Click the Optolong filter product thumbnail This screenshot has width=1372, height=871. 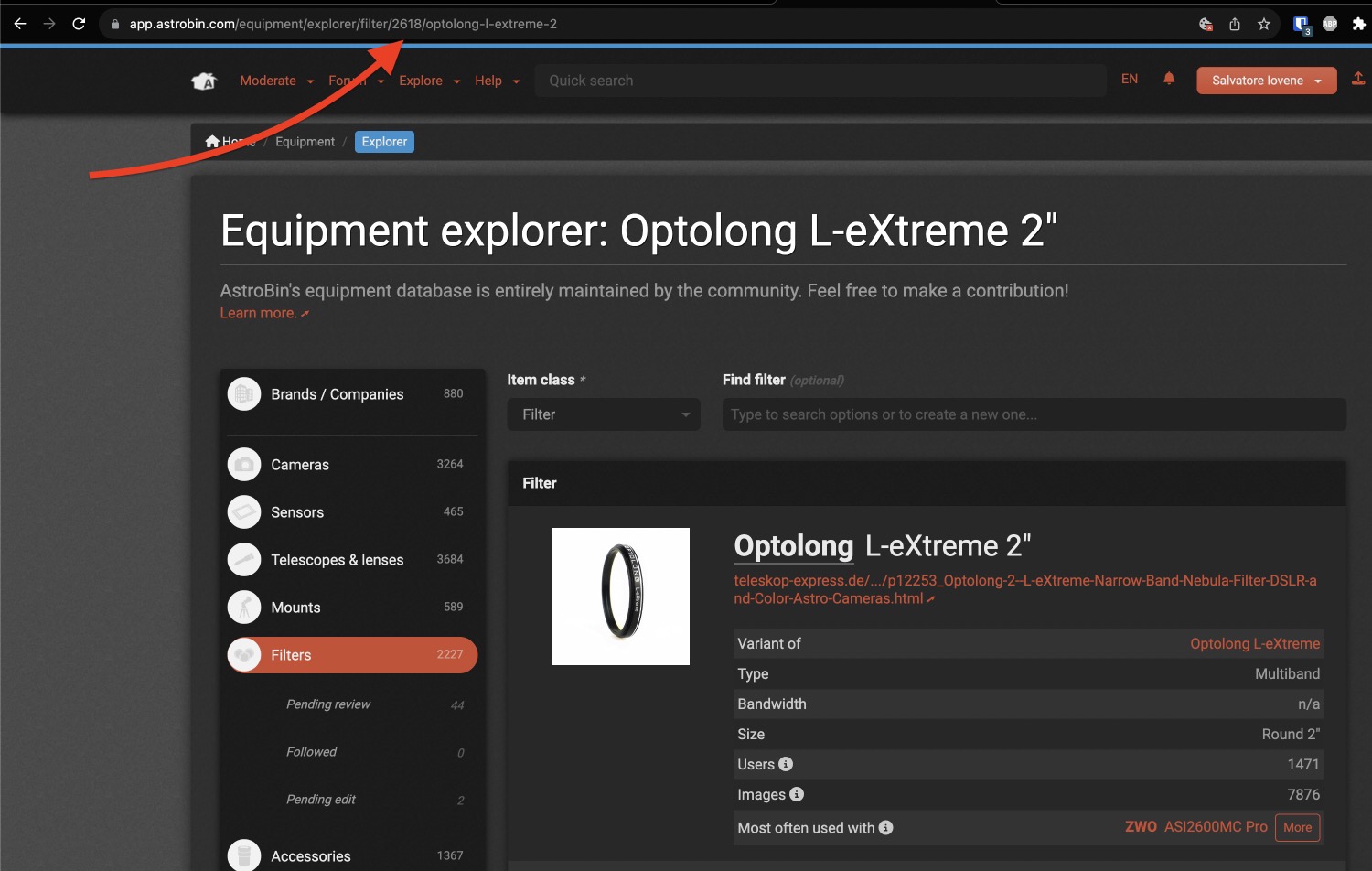(x=621, y=597)
